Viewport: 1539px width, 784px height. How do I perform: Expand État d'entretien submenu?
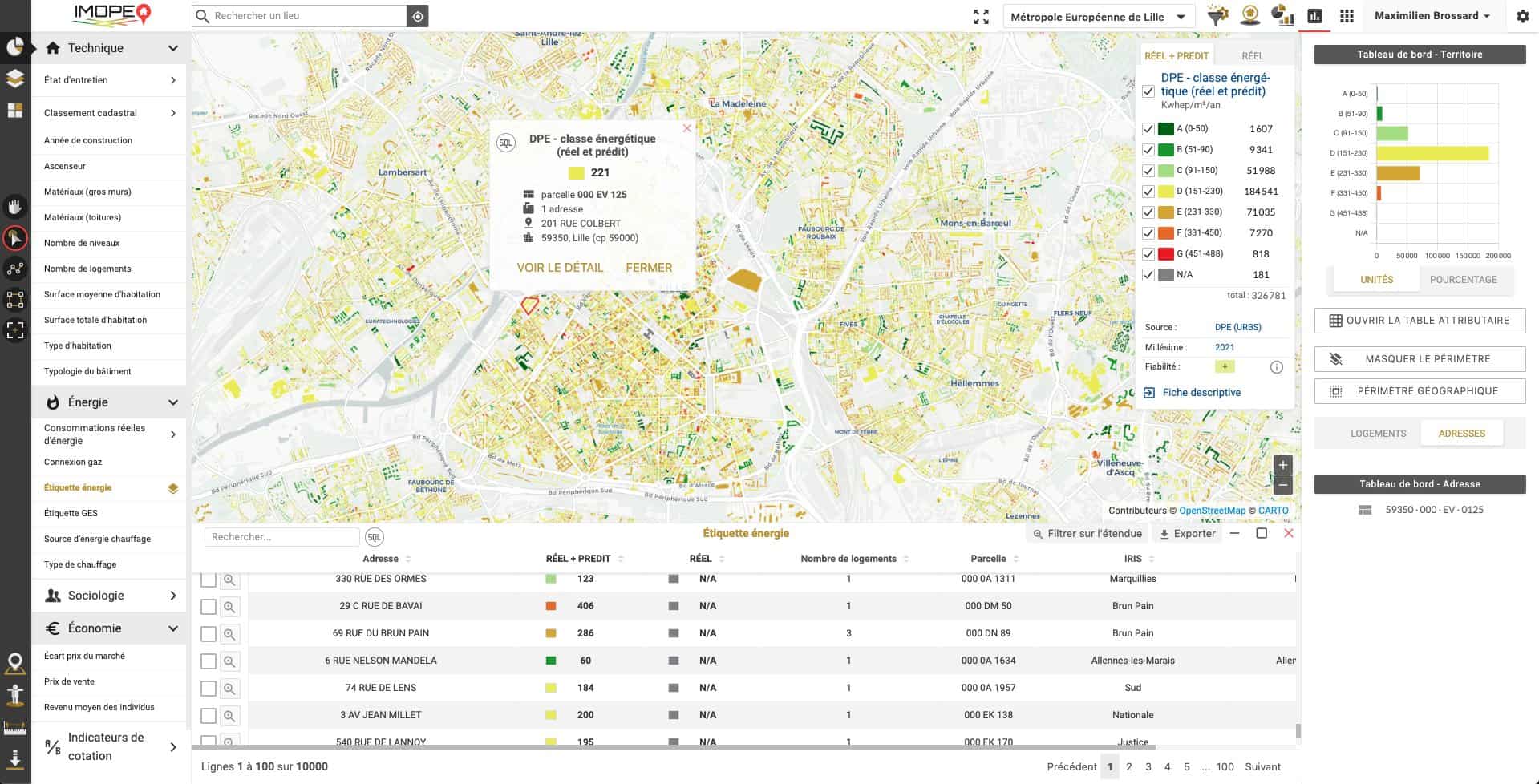coord(109,80)
